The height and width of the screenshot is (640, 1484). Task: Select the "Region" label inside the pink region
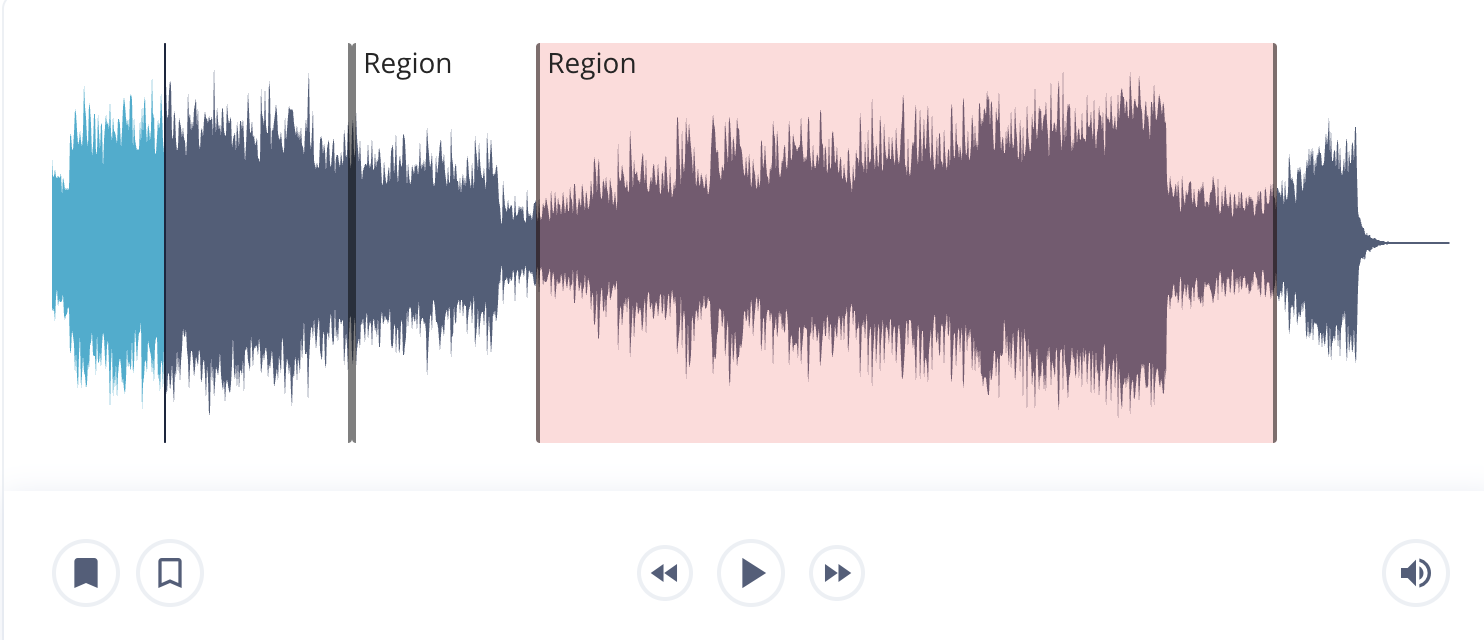pyautogui.click(x=592, y=64)
